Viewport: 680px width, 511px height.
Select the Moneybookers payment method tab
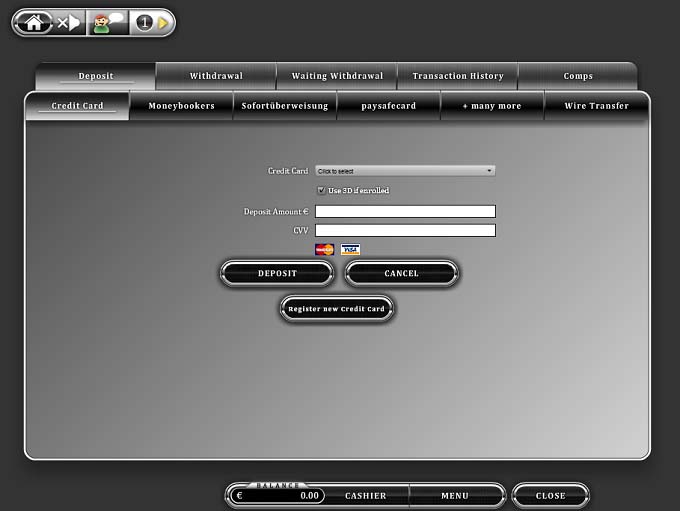click(x=181, y=106)
